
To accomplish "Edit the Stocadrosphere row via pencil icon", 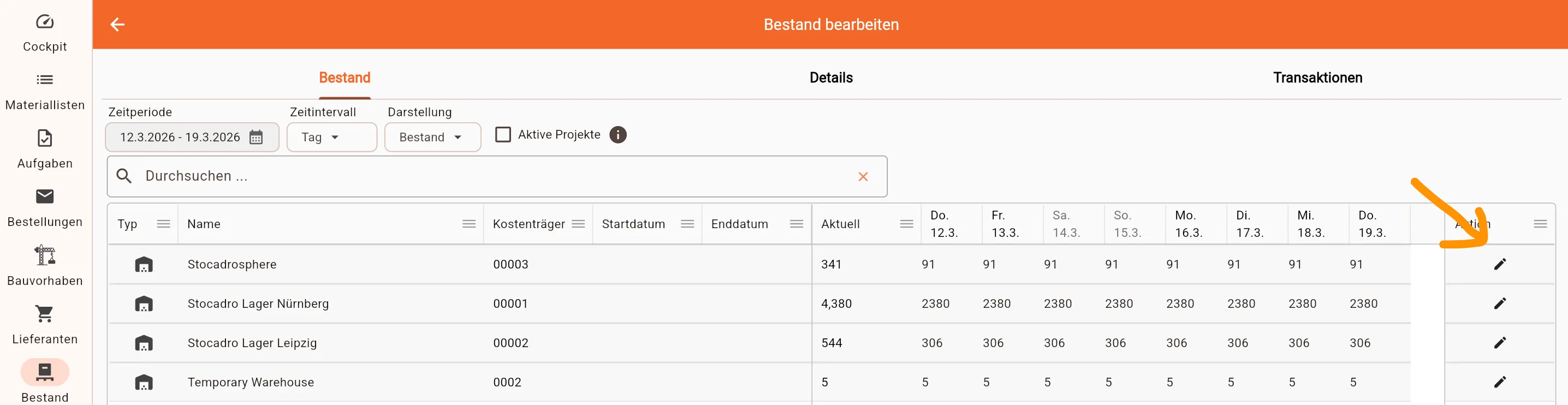I will coord(1500,264).
